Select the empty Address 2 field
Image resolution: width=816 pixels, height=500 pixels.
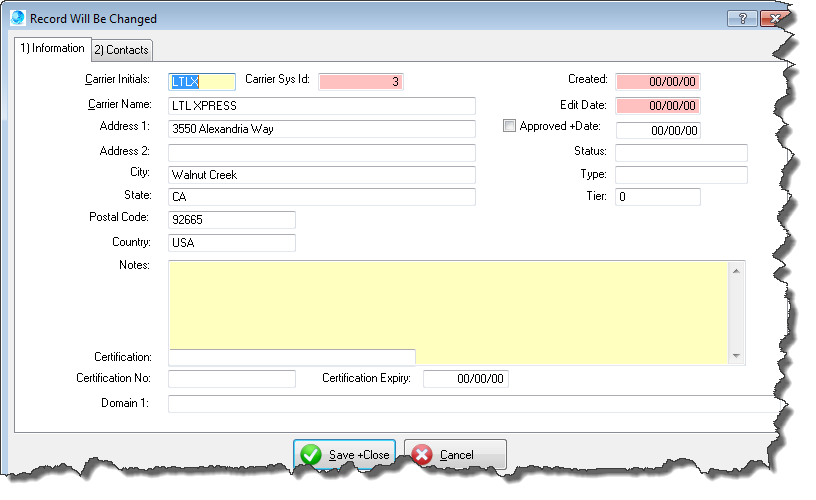(321, 152)
